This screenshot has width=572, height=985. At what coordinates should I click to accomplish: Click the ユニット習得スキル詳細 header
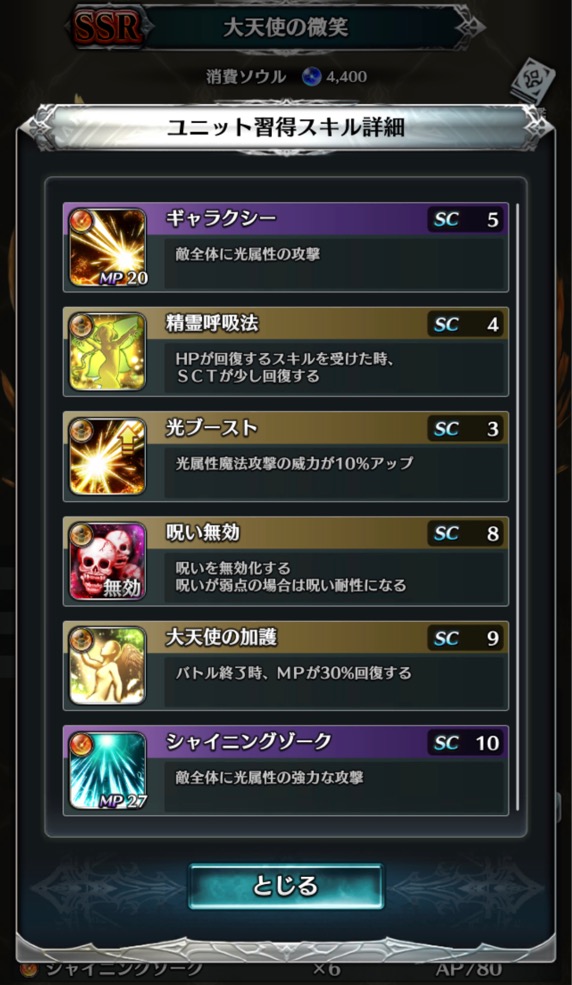coord(286,128)
